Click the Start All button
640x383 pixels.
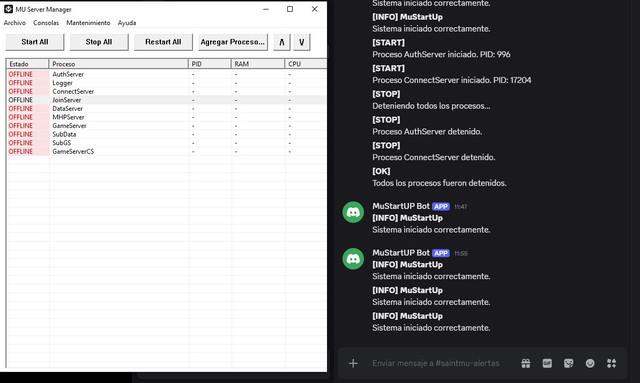pyautogui.click(x=35, y=42)
